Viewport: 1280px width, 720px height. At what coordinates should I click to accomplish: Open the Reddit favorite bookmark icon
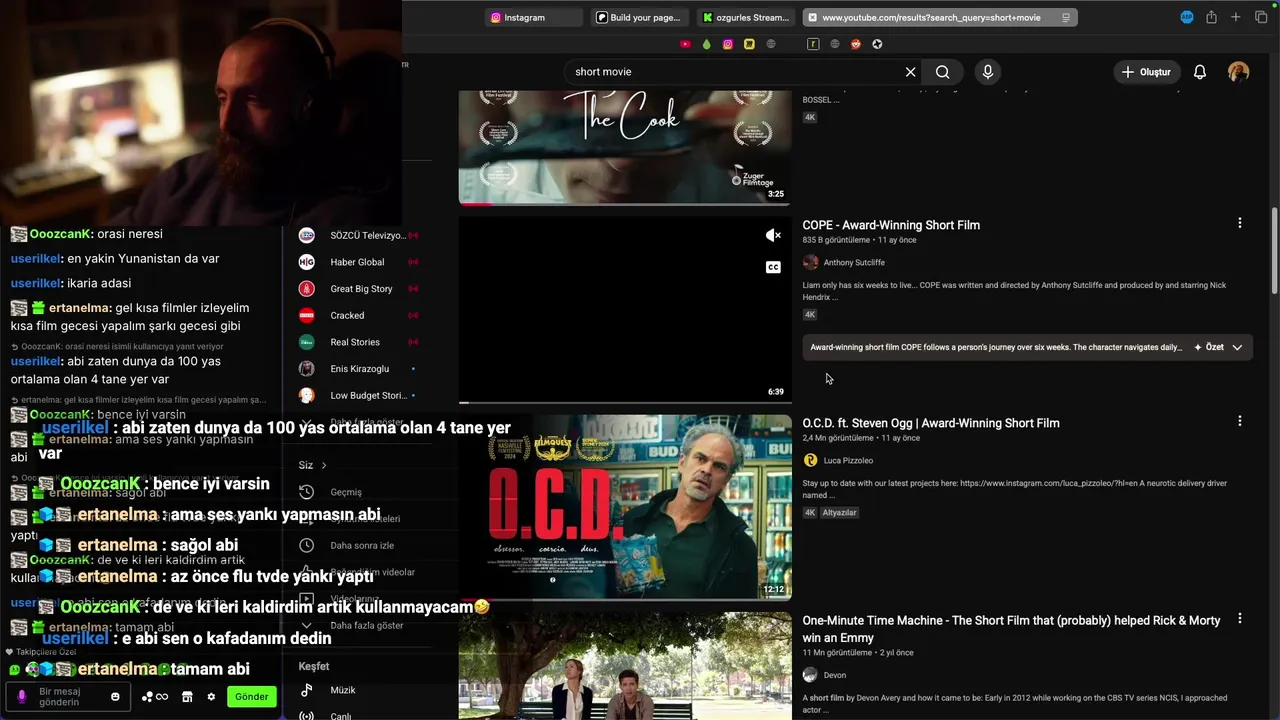coord(856,44)
